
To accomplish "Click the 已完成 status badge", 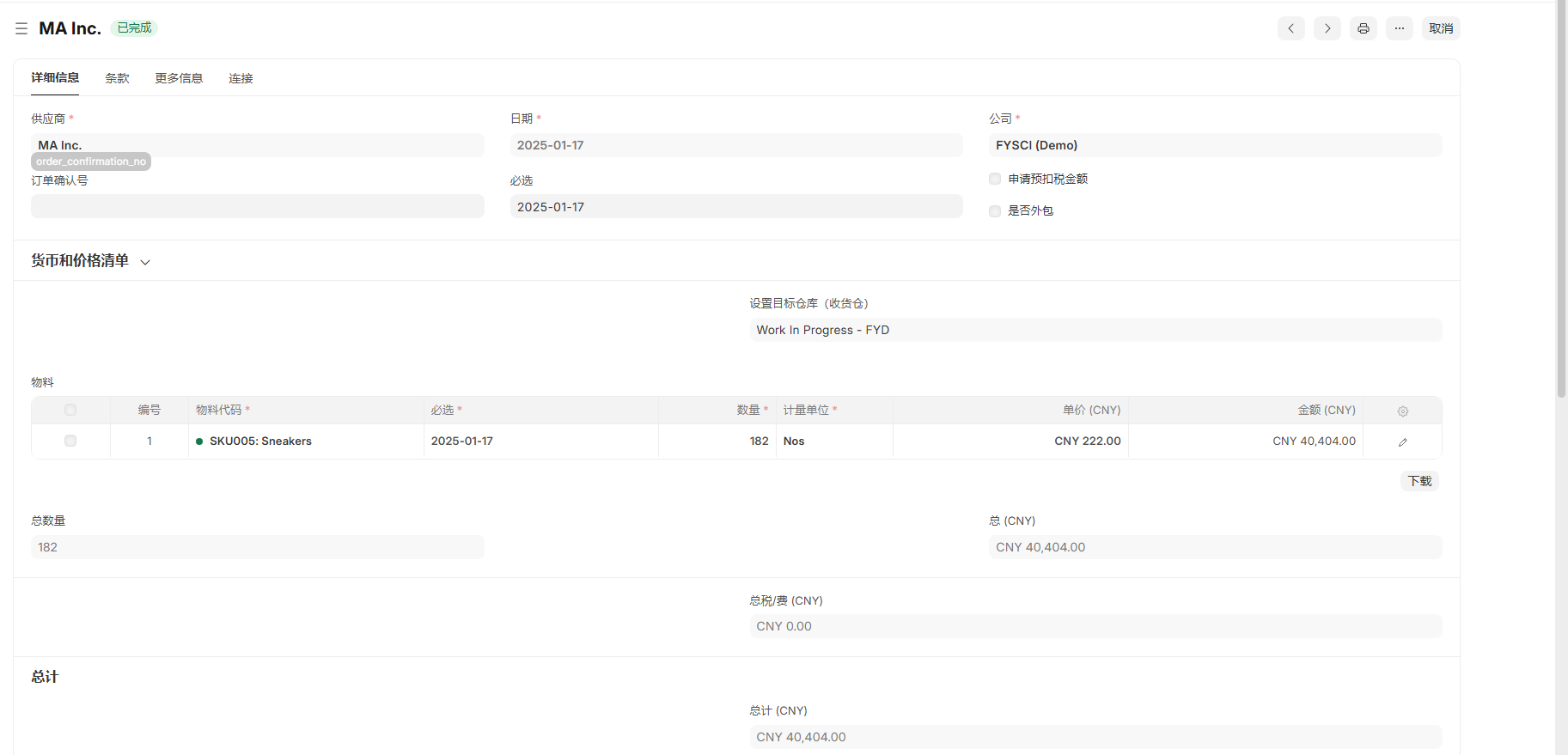I will click(x=134, y=28).
